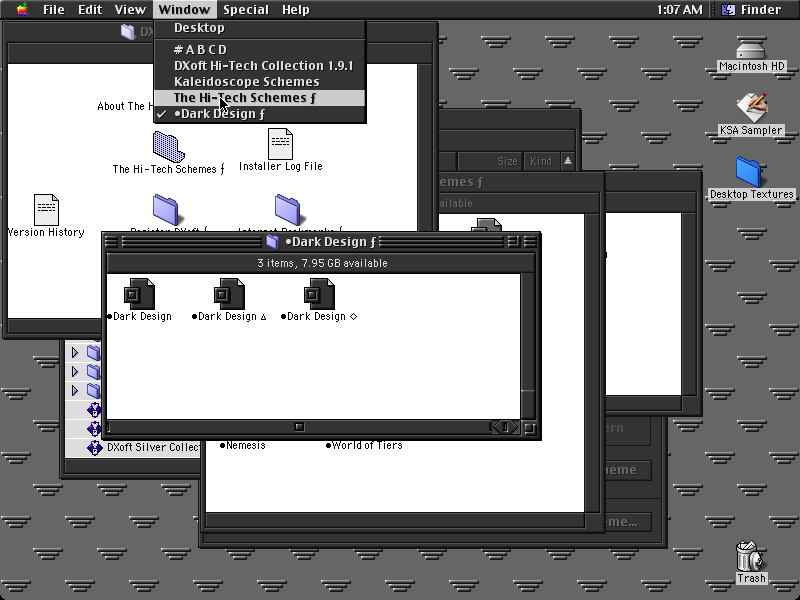The image size is (800, 600).
Task: Open the Help menu
Action: pos(295,9)
